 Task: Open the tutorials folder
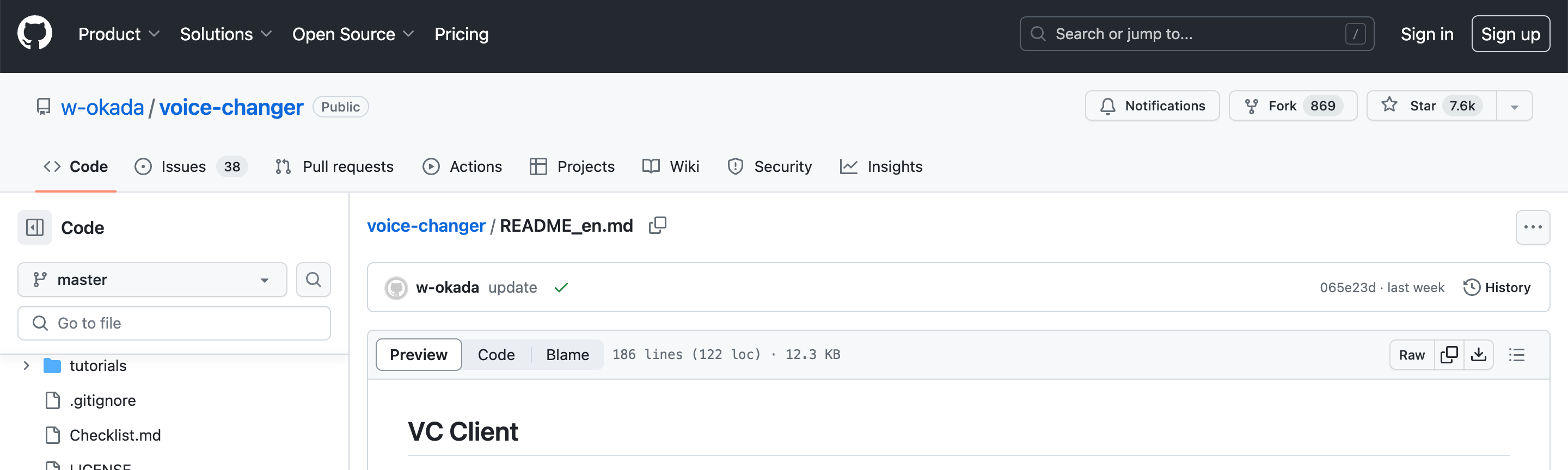98,366
